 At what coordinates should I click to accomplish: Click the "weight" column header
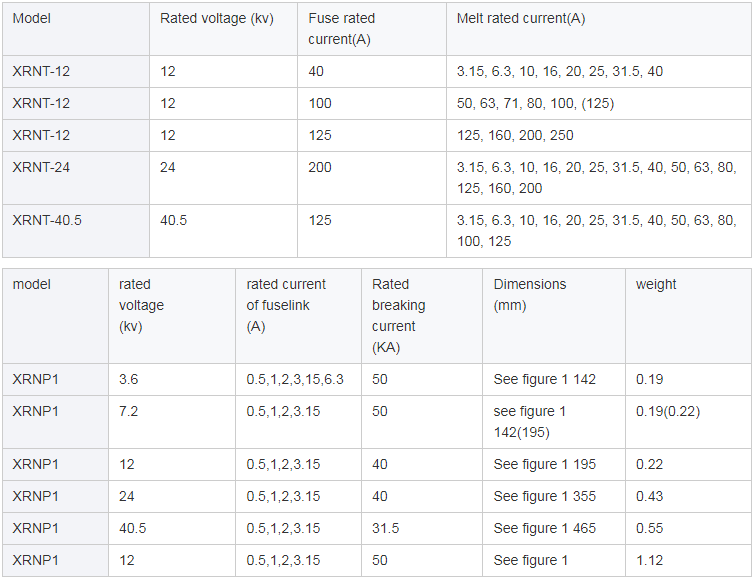pyautogui.click(x=656, y=284)
